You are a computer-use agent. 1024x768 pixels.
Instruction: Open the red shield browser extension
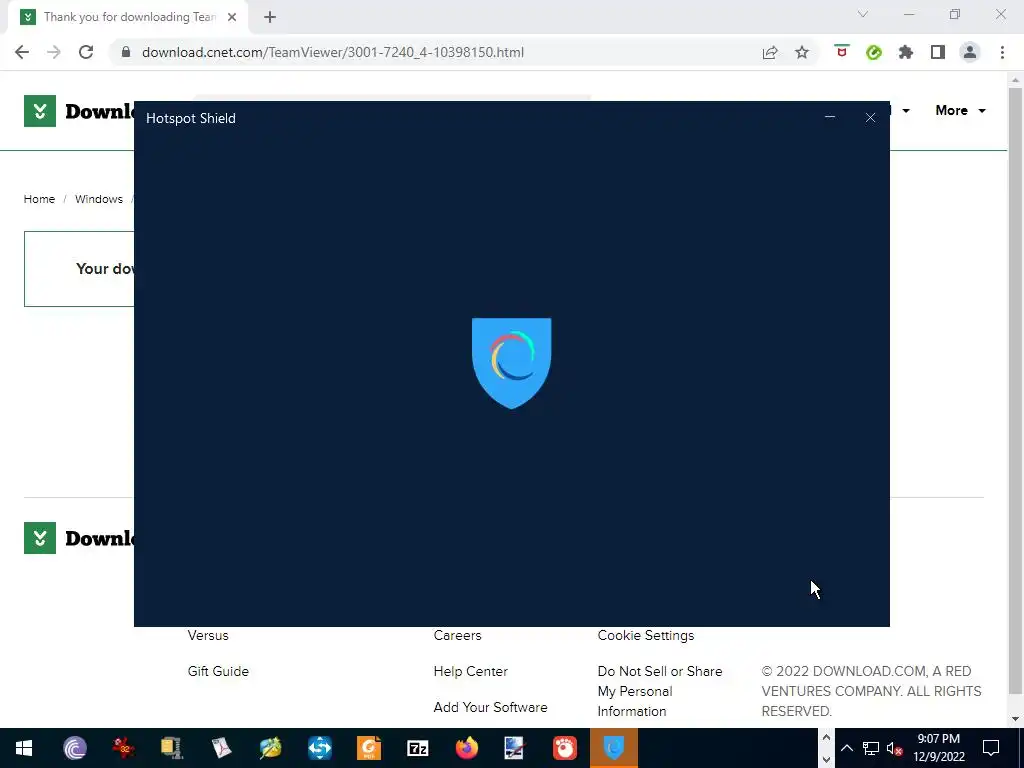tap(842, 52)
